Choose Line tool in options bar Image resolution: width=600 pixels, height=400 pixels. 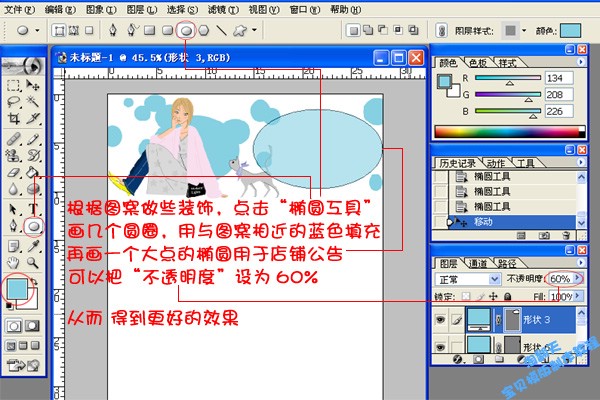point(222,30)
